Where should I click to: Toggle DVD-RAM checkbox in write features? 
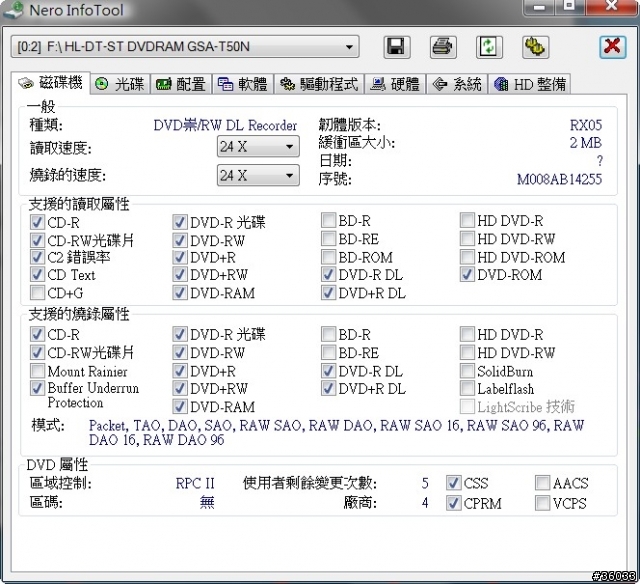point(180,406)
